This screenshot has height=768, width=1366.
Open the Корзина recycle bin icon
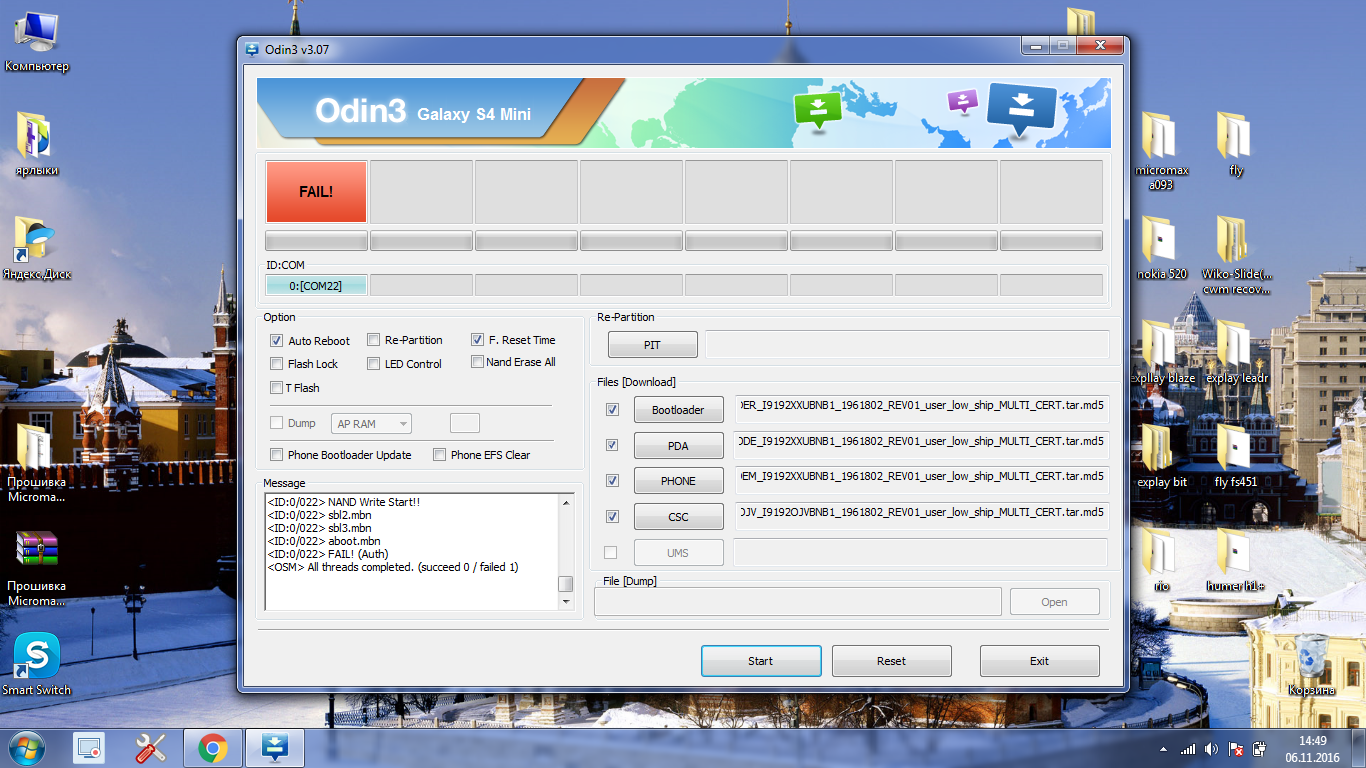(1311, 657)
